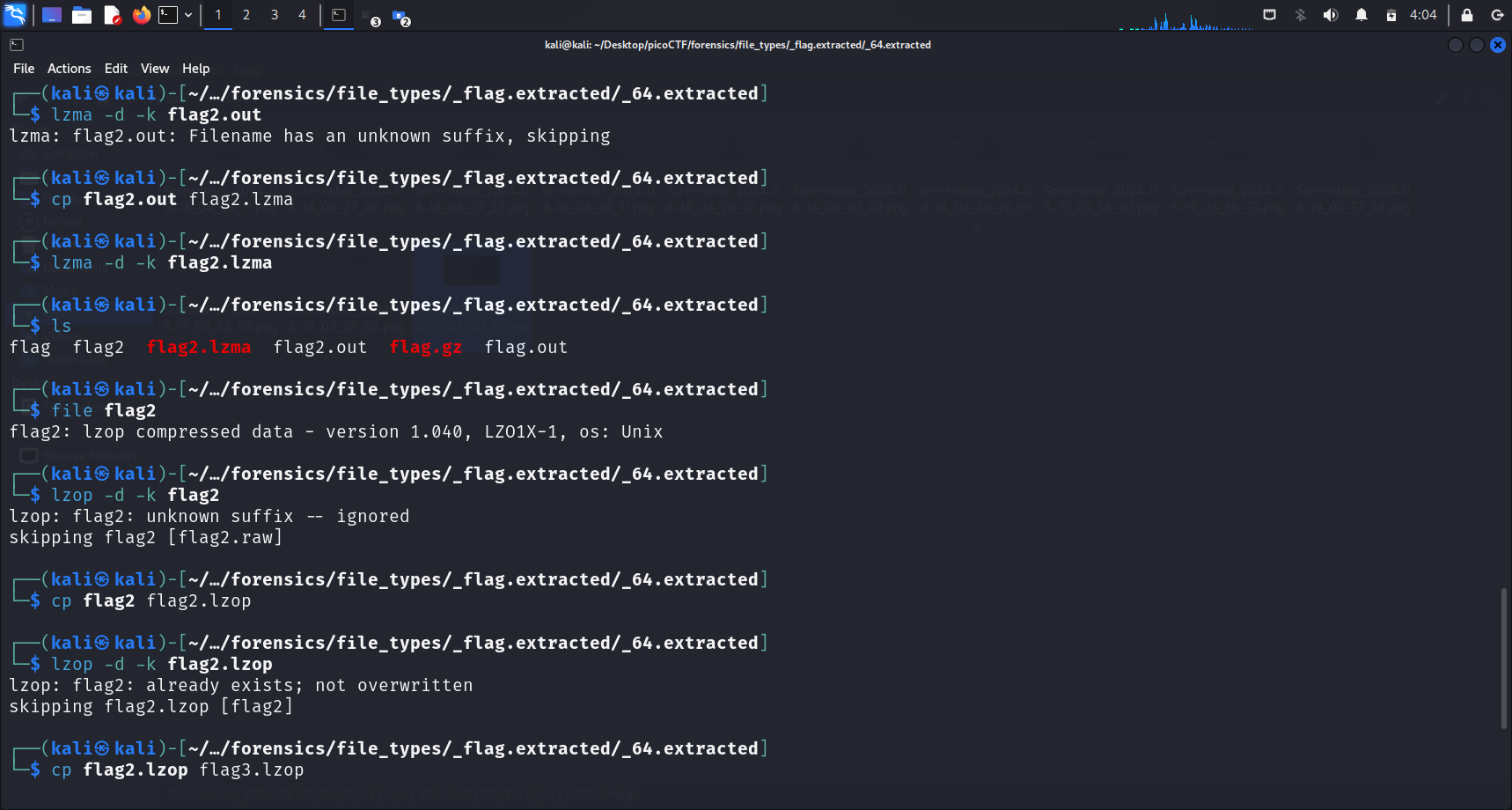This screenshot has width=1512, height=810.
Task: Click the clock showing 4:04
Action: (1422, 15)
